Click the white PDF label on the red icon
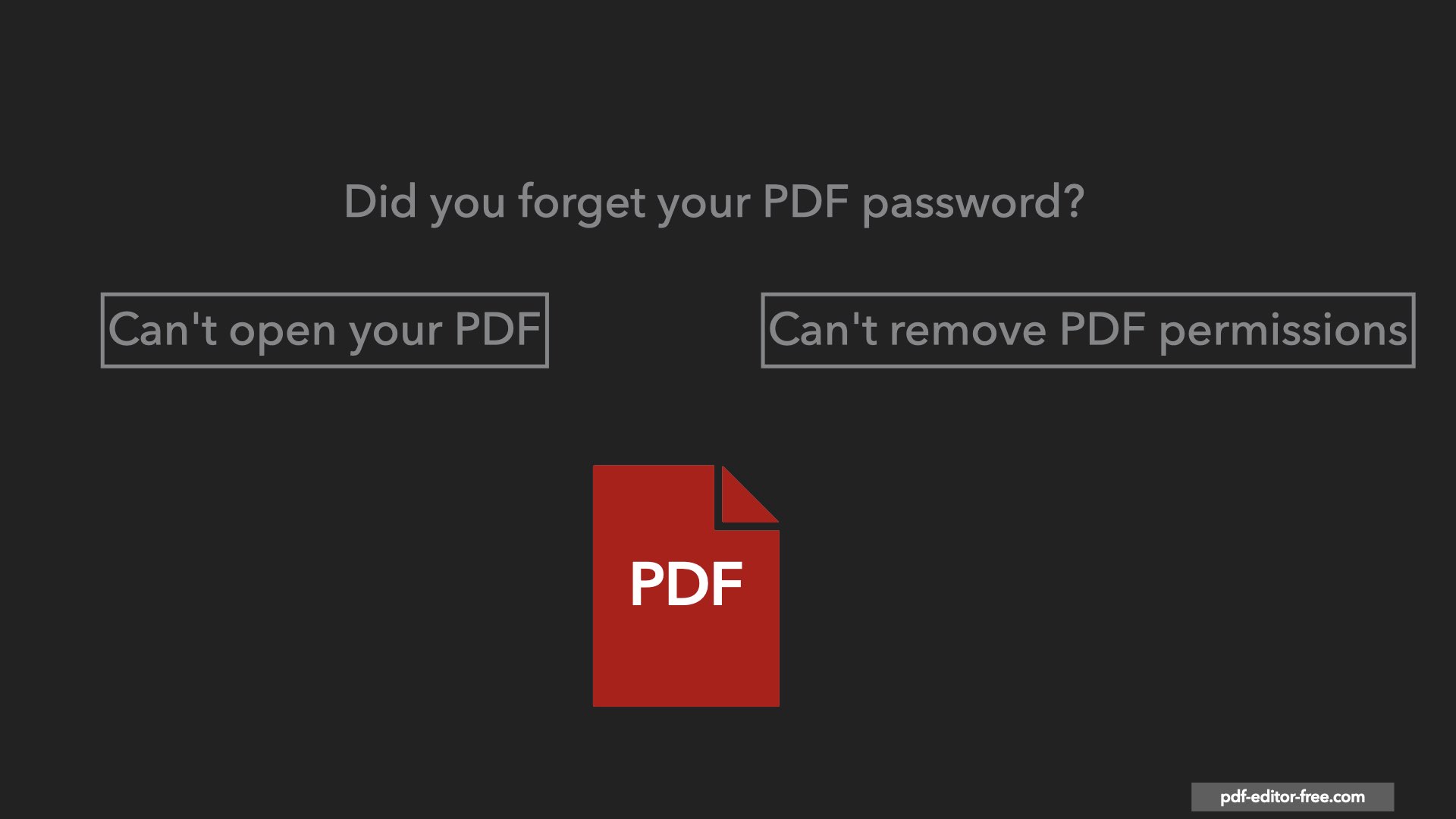The width and height of the screenshot is (1456, 819). pyautogui.click(x=686, y=584)
